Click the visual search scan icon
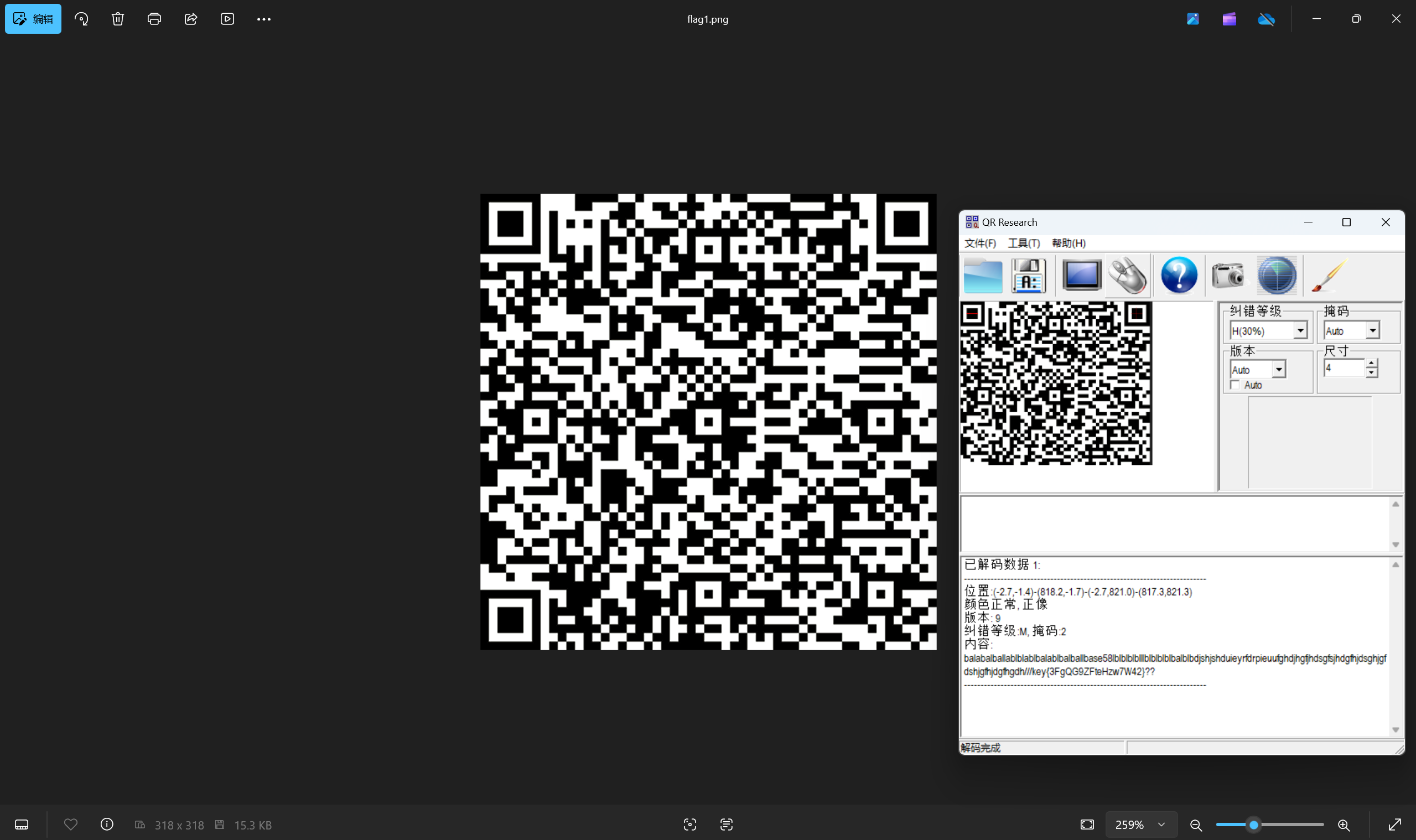This screenshot has height=840, width=1416. coord(689,824)
